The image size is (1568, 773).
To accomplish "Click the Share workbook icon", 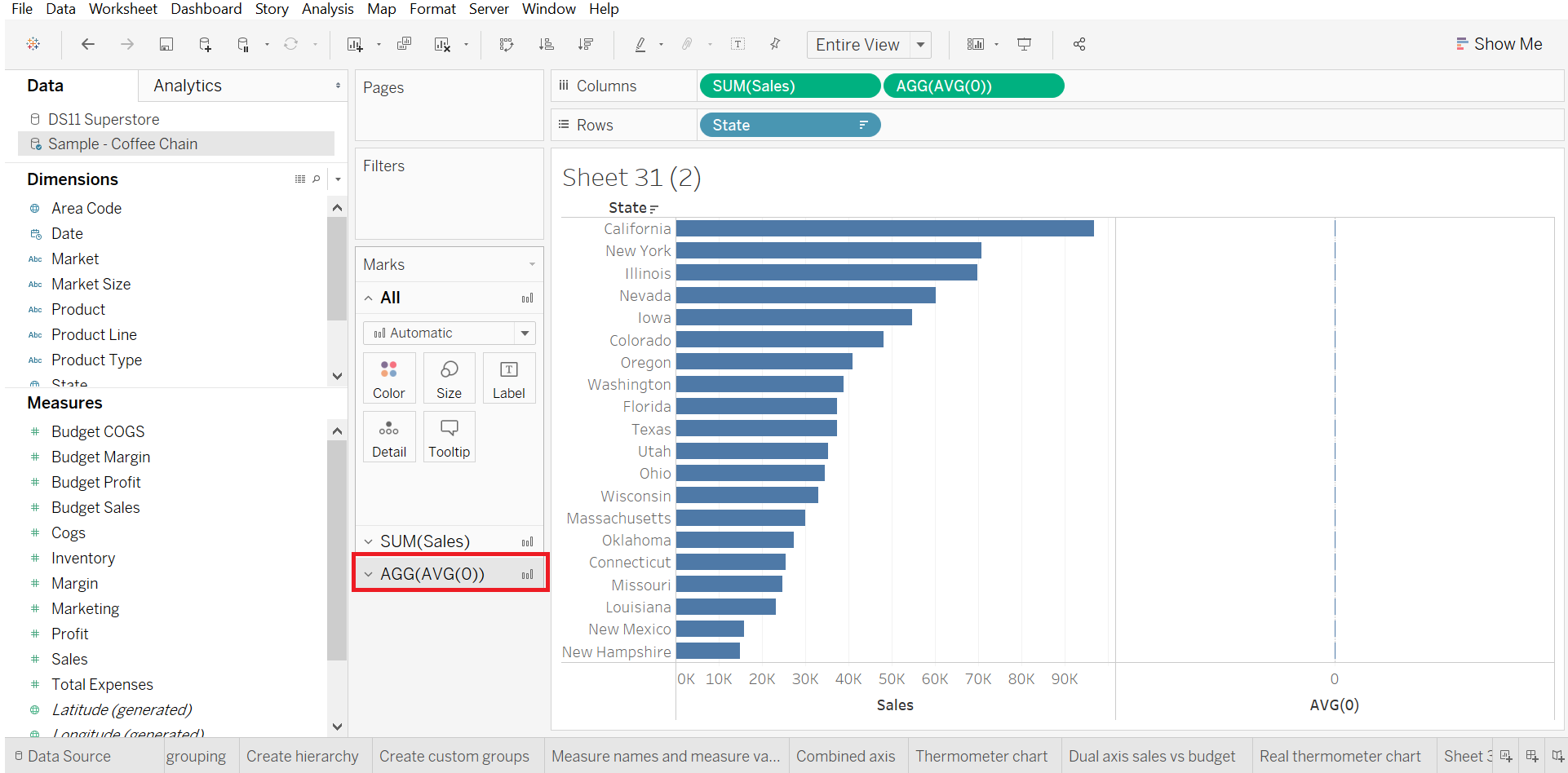I will (1079, 44).
